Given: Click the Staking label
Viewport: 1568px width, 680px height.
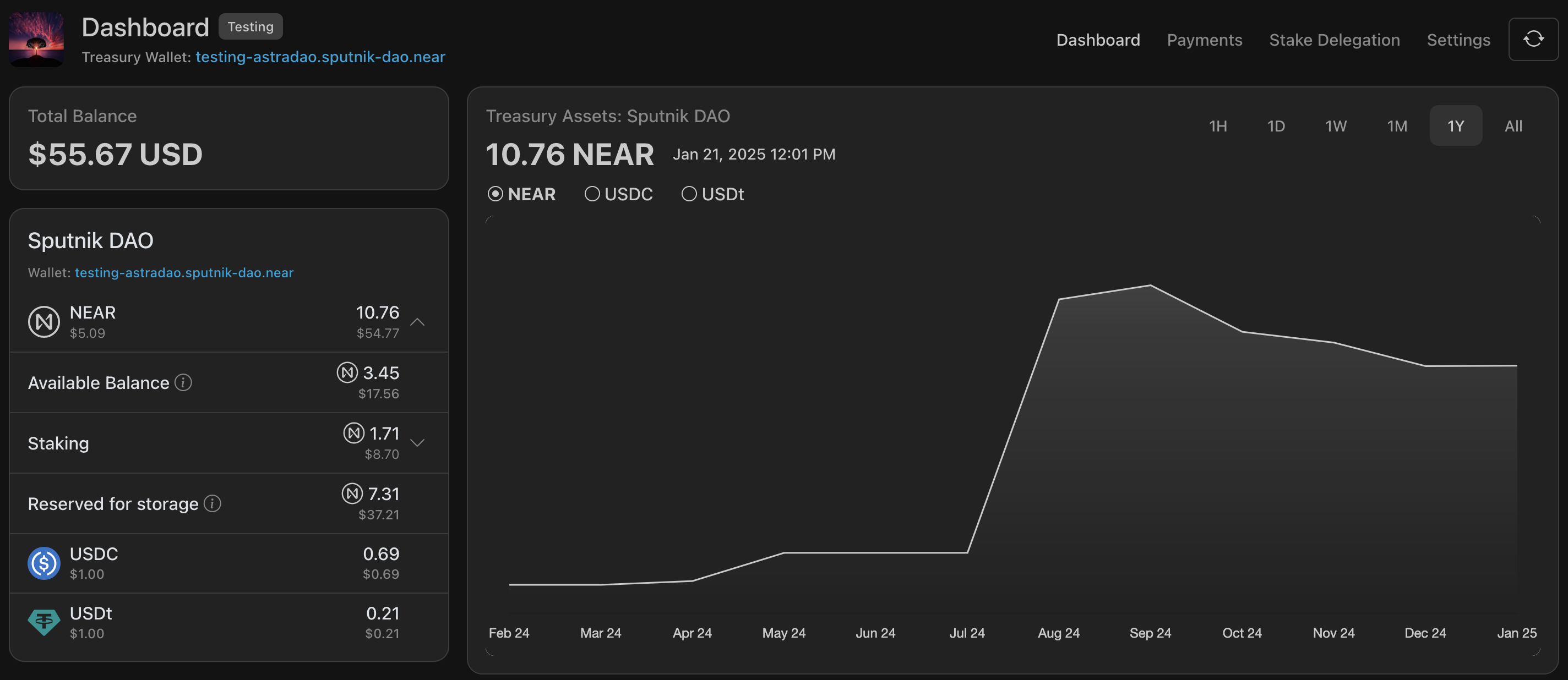Looking at the screenshot, I should pyautogui.click(x=58, y=443).
